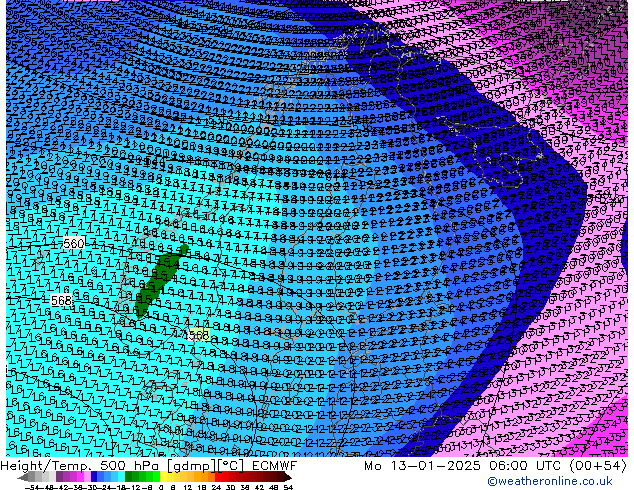
Task: Click the right dark arrow end of legend
Action: tap(288, 478)
